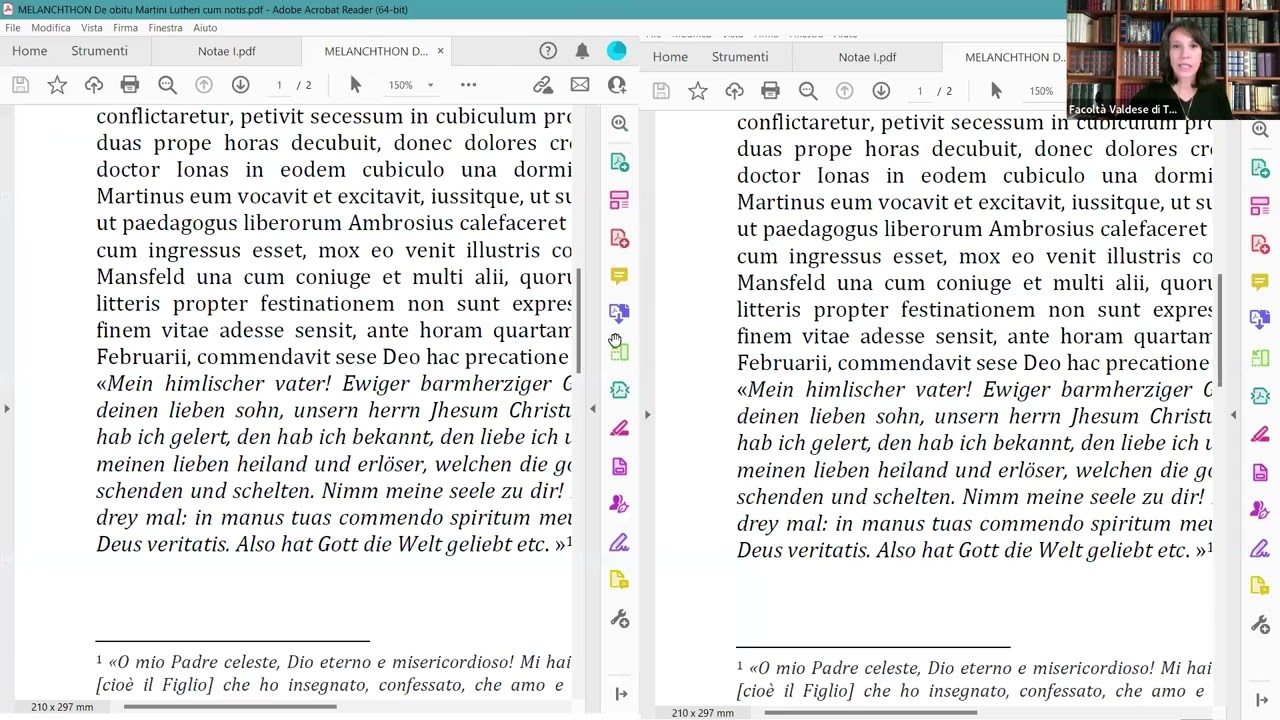Open Finestra menu

pos(165,28)
